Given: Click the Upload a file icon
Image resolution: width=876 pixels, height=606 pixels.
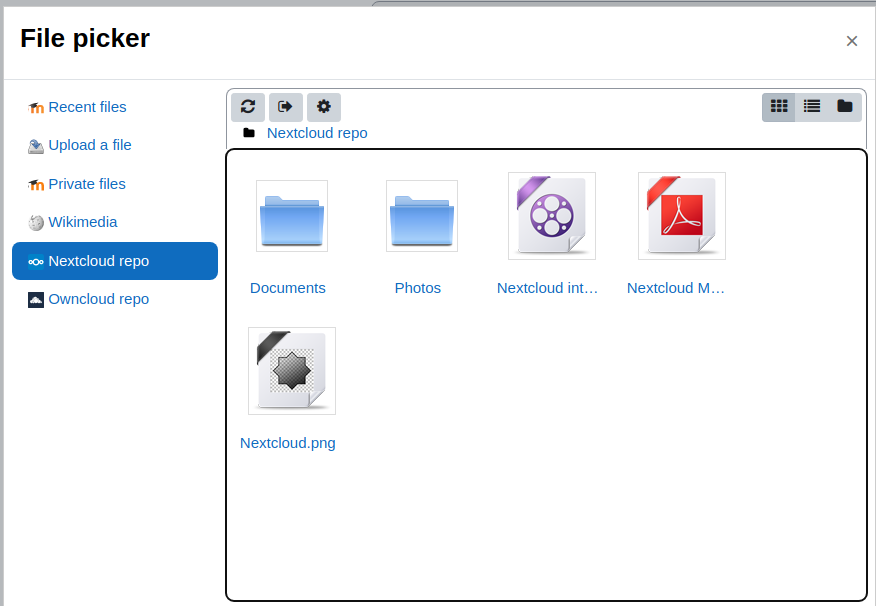Looking at the screenshot, I should click(36, 146).
